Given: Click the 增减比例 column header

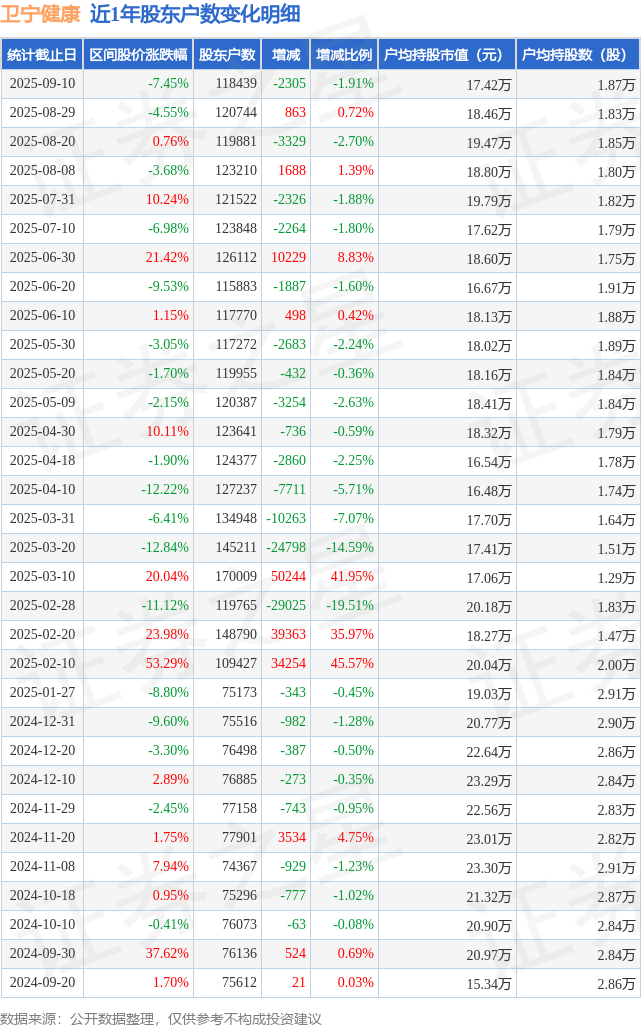Looking at the screenshot, I should click(343, 55).
